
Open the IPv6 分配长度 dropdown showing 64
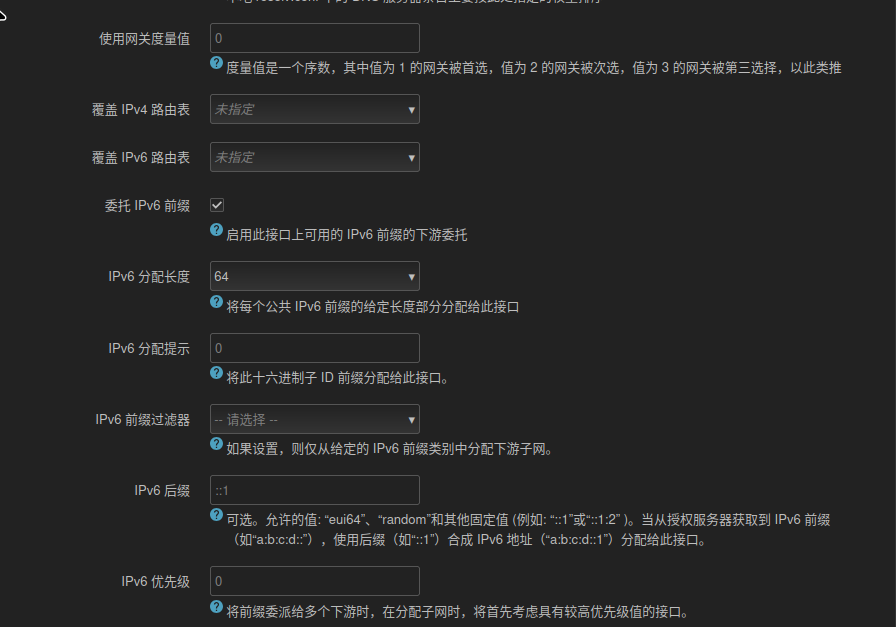[x=314, y=276]
